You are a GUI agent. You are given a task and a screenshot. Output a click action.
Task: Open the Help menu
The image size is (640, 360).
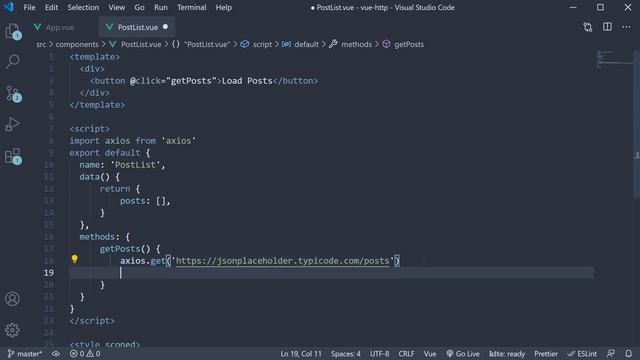tap(224, 7)
